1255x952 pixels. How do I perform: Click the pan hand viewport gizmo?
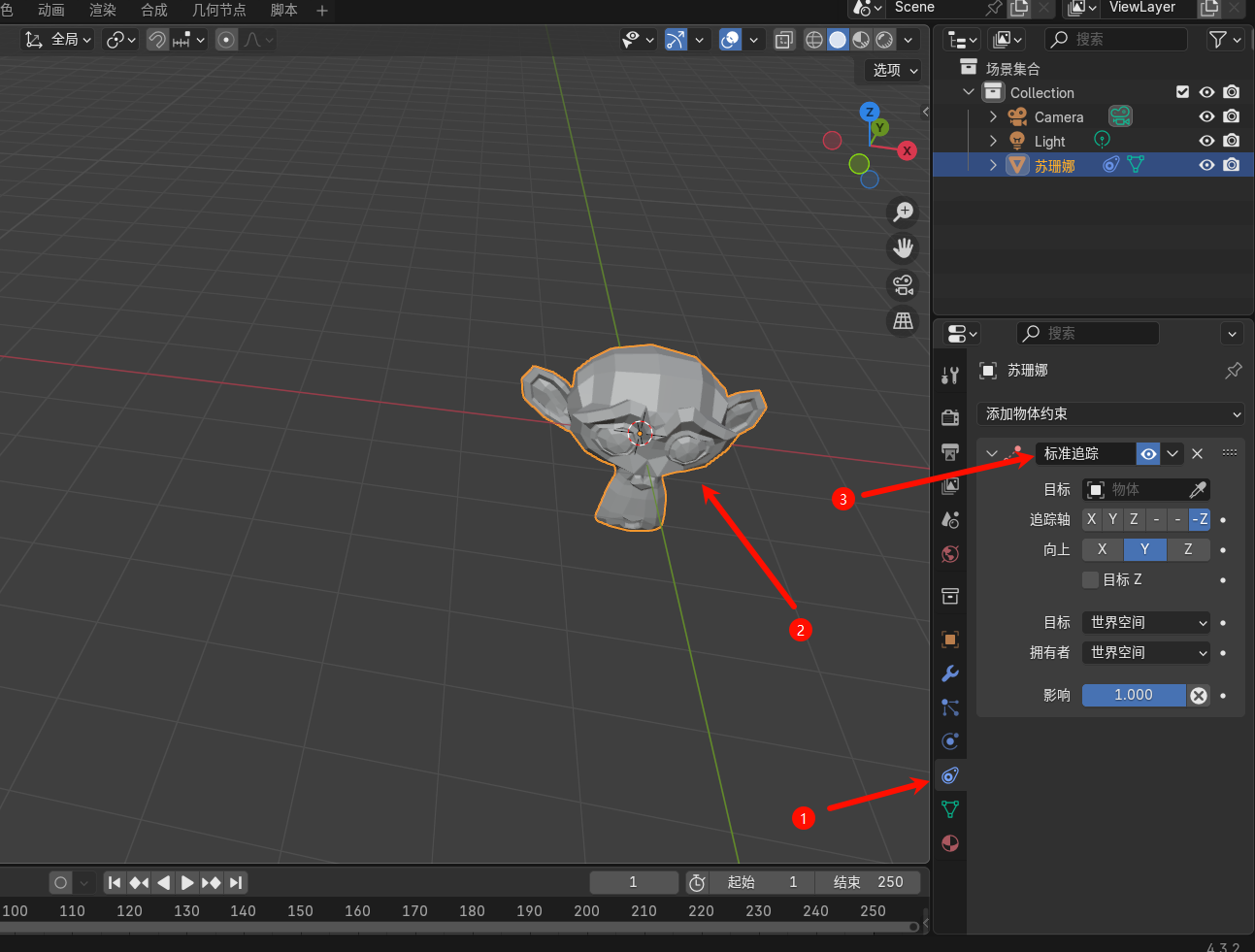click(903, 248)
